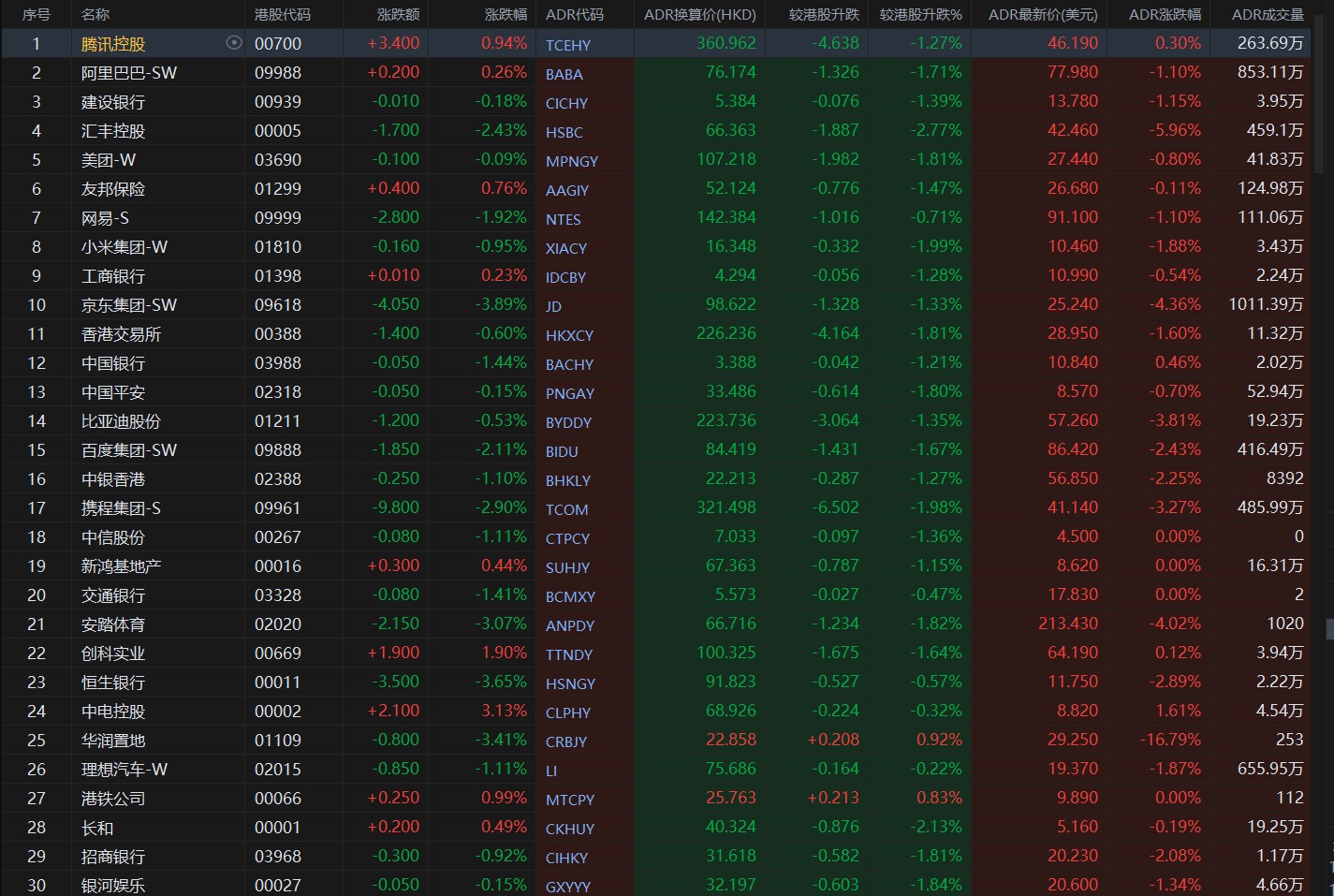Select the 阿里巴巴-SW stock name

(129, 73)
